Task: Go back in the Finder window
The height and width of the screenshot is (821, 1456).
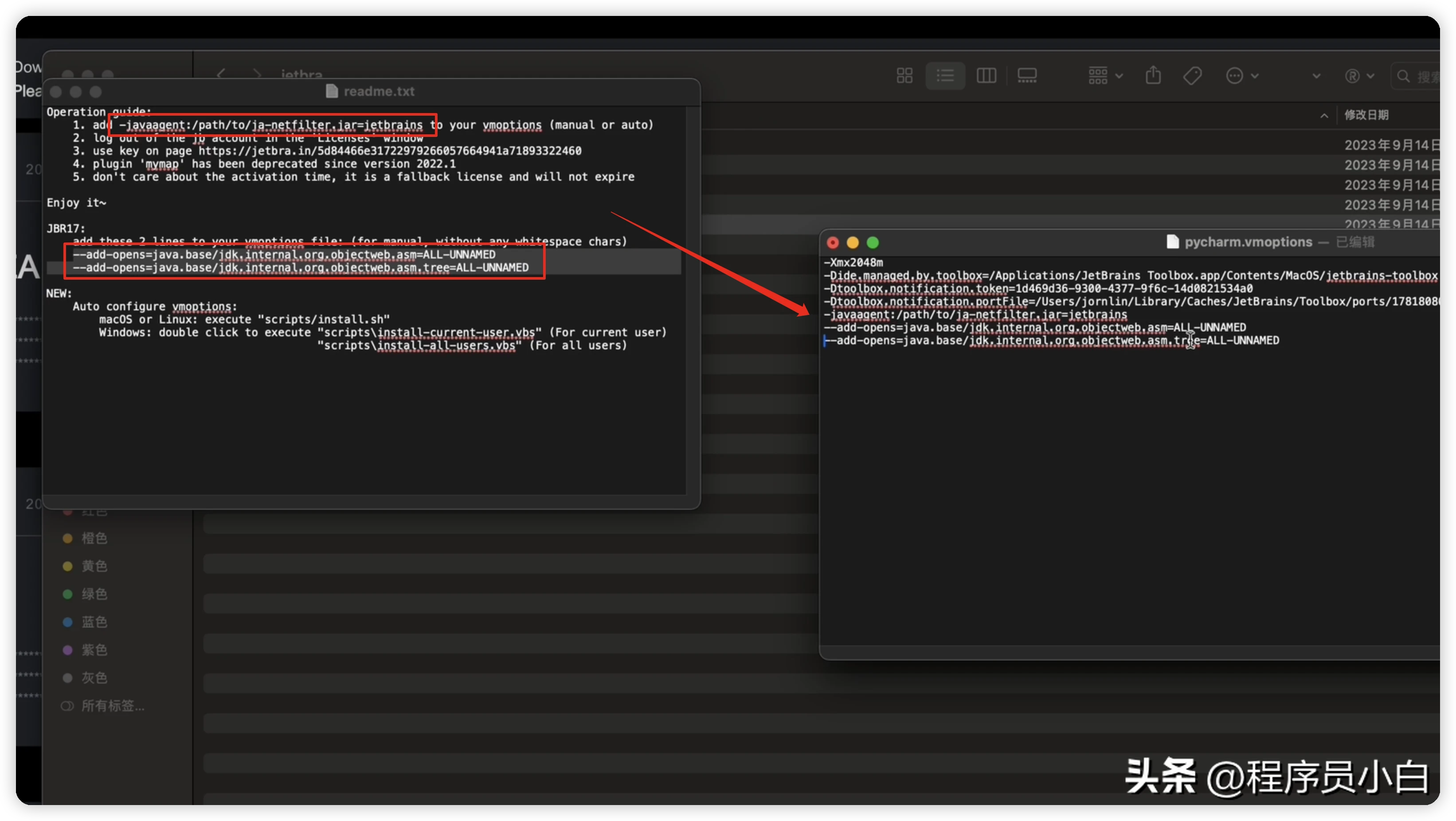Action: (221, 74)
